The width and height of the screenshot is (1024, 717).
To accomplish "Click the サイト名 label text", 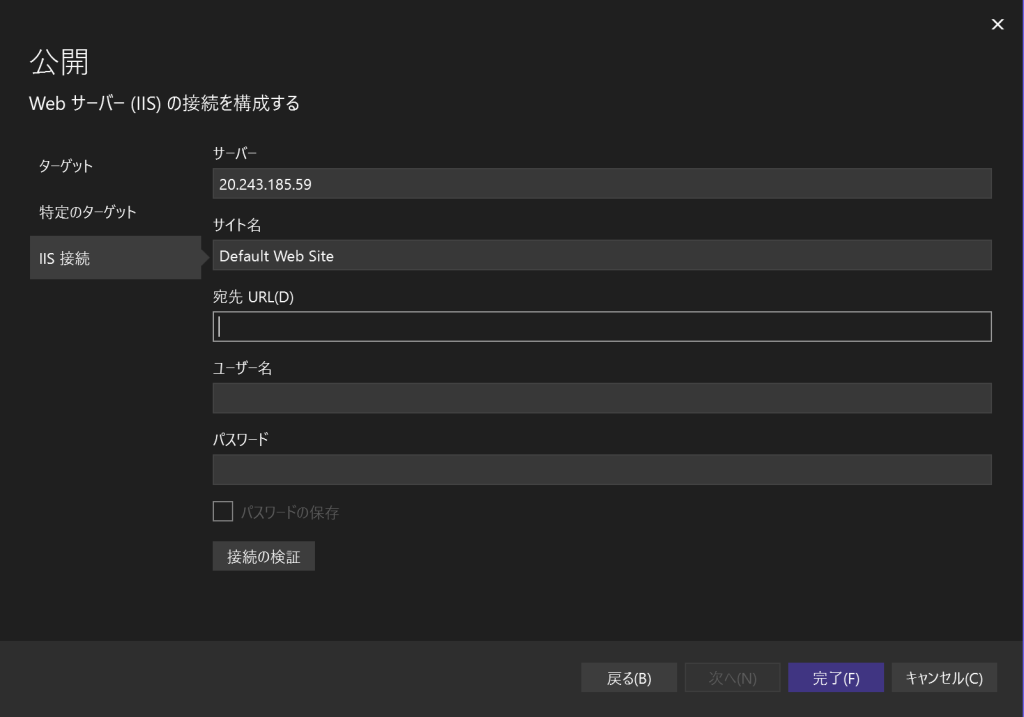I will [x=237, y=225].
